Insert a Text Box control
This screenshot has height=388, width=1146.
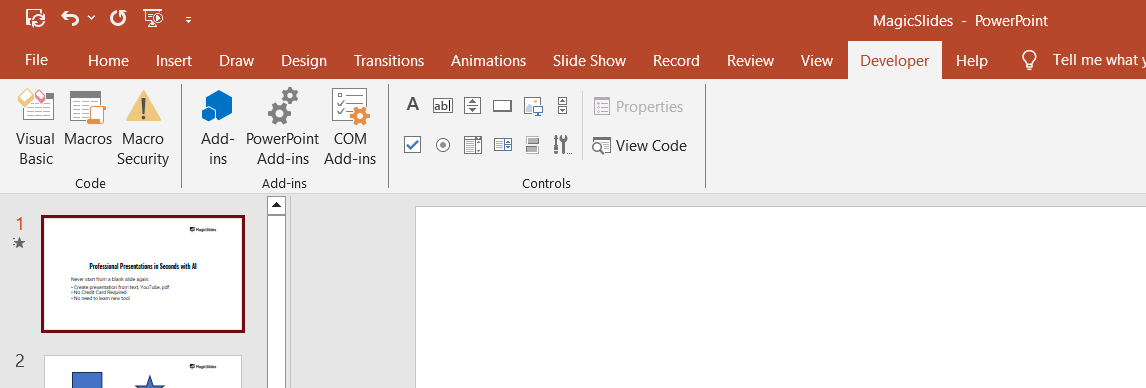[x=443, y=106]
